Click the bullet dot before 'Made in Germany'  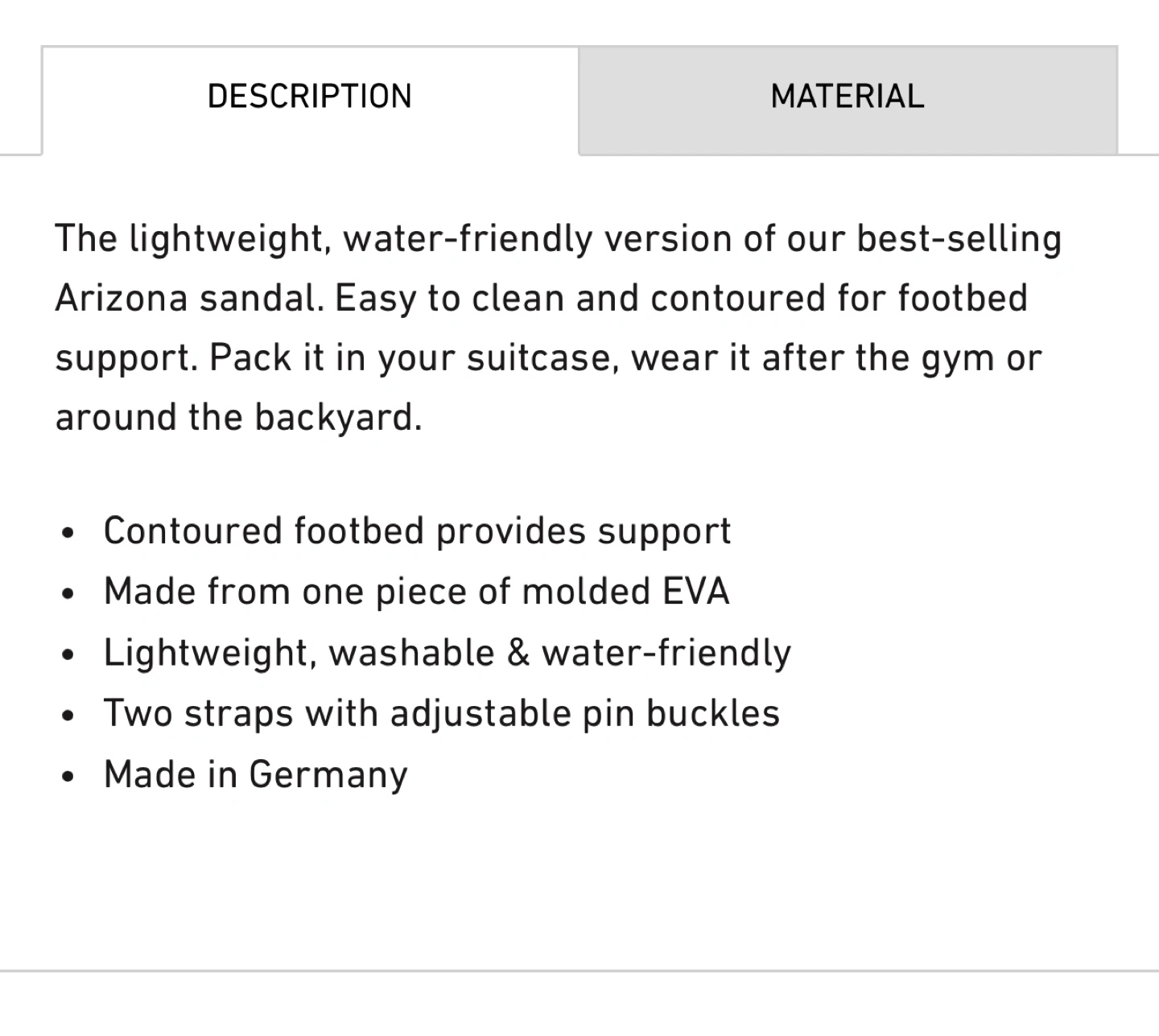[x=68, y=777]
